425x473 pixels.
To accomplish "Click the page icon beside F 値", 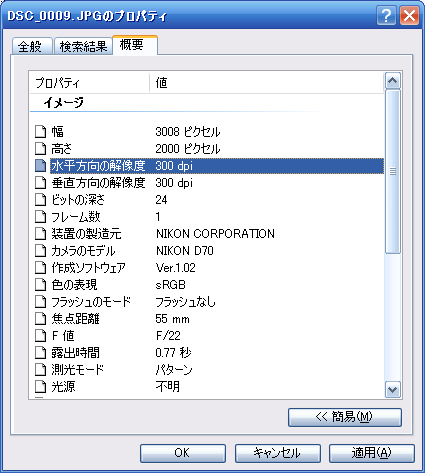I will [x=40, y=336].
